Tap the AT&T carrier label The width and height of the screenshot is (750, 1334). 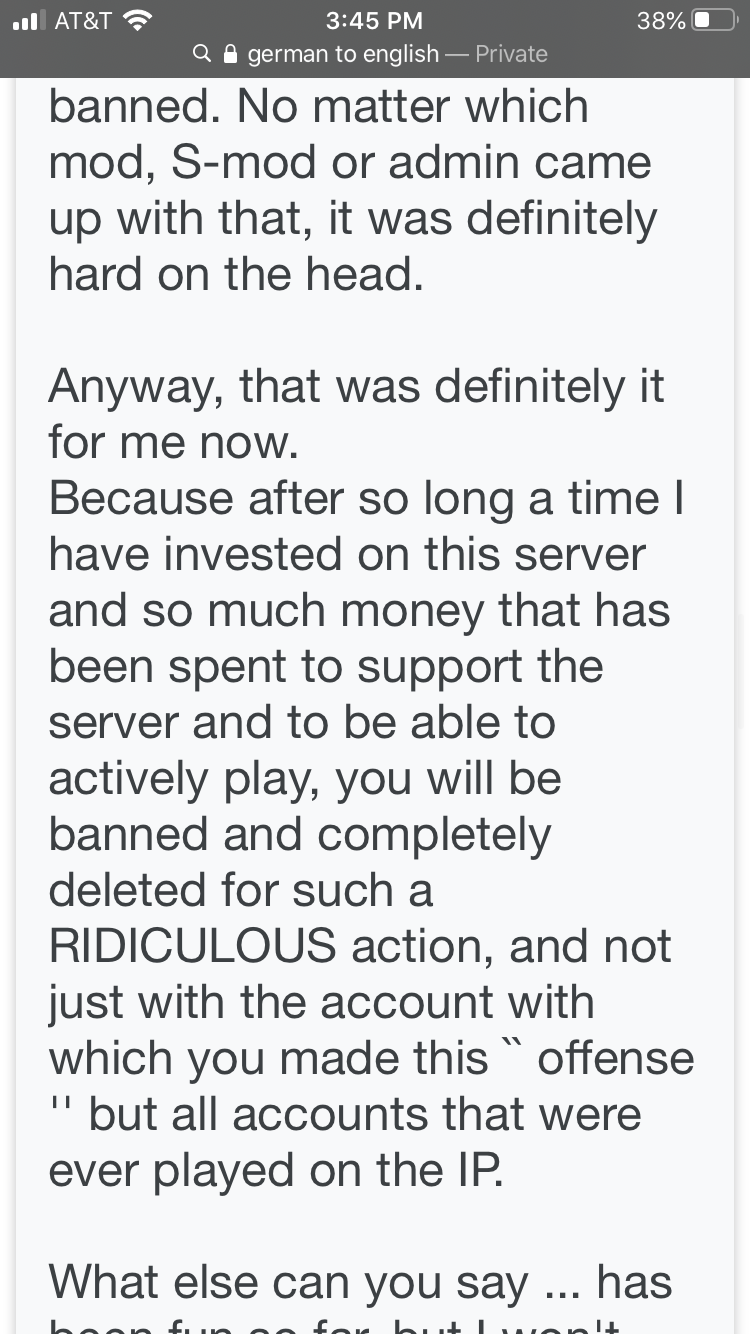click(x=83, y=21)
